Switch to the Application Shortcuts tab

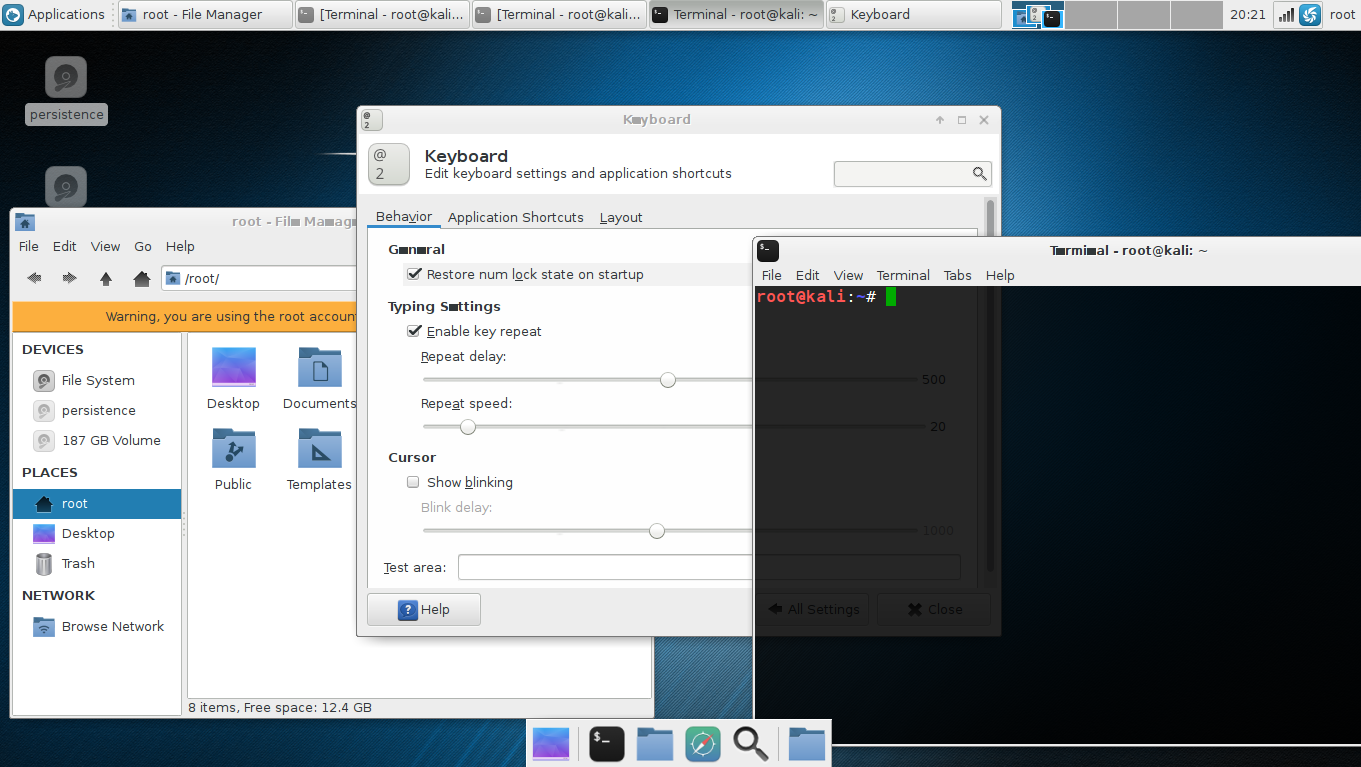click(515, 217)
